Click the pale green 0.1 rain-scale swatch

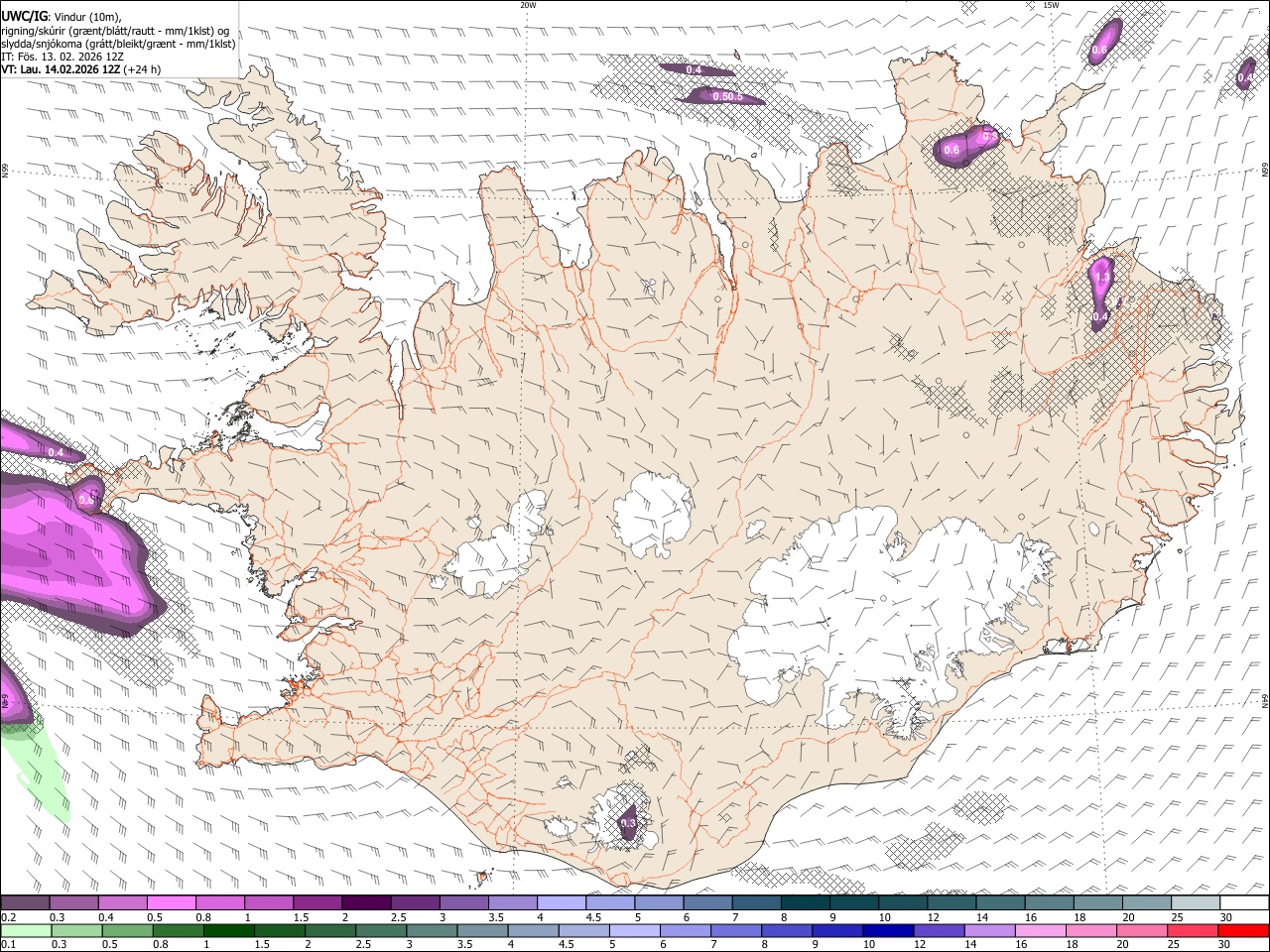(27, 930)
